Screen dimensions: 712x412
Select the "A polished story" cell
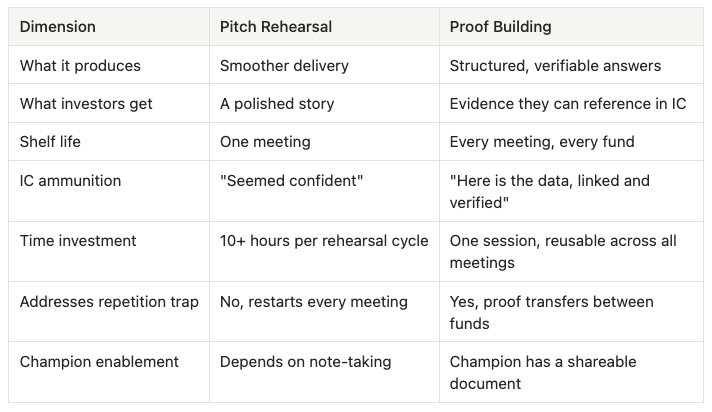(277, 104)
